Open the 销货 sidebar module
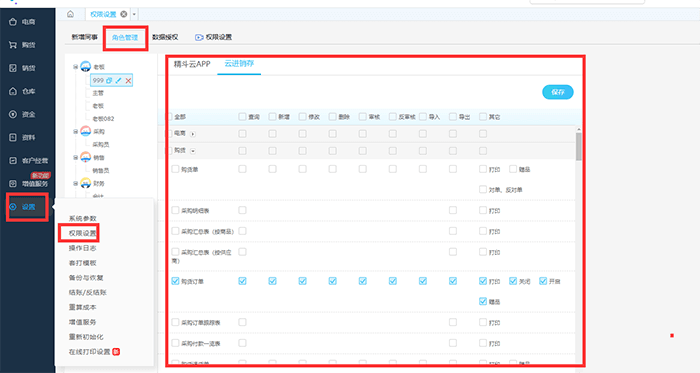 pos(23,68)
